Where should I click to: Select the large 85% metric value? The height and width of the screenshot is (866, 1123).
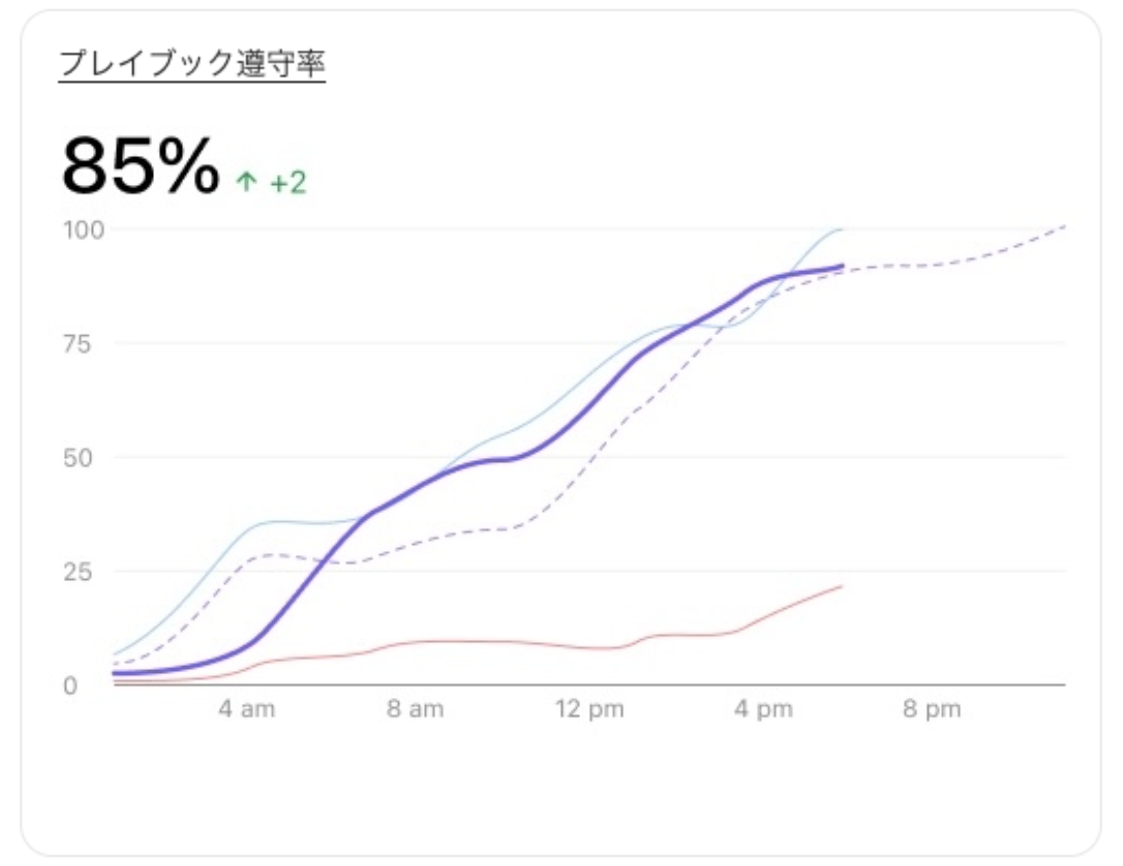pos(139,166)
